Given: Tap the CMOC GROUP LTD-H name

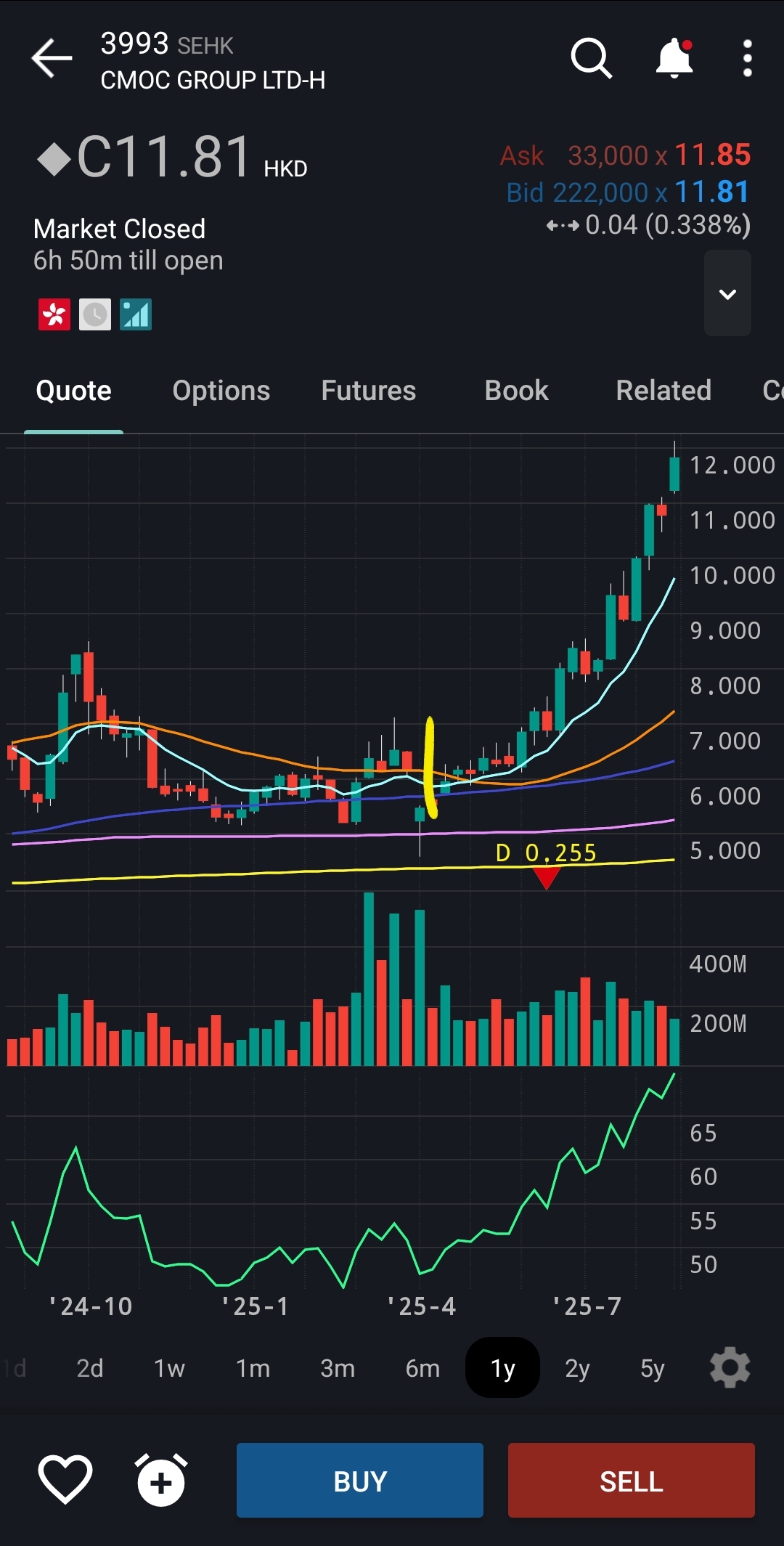Looking at the screenshot, I should pyautogui.click(x=213, y=80).
